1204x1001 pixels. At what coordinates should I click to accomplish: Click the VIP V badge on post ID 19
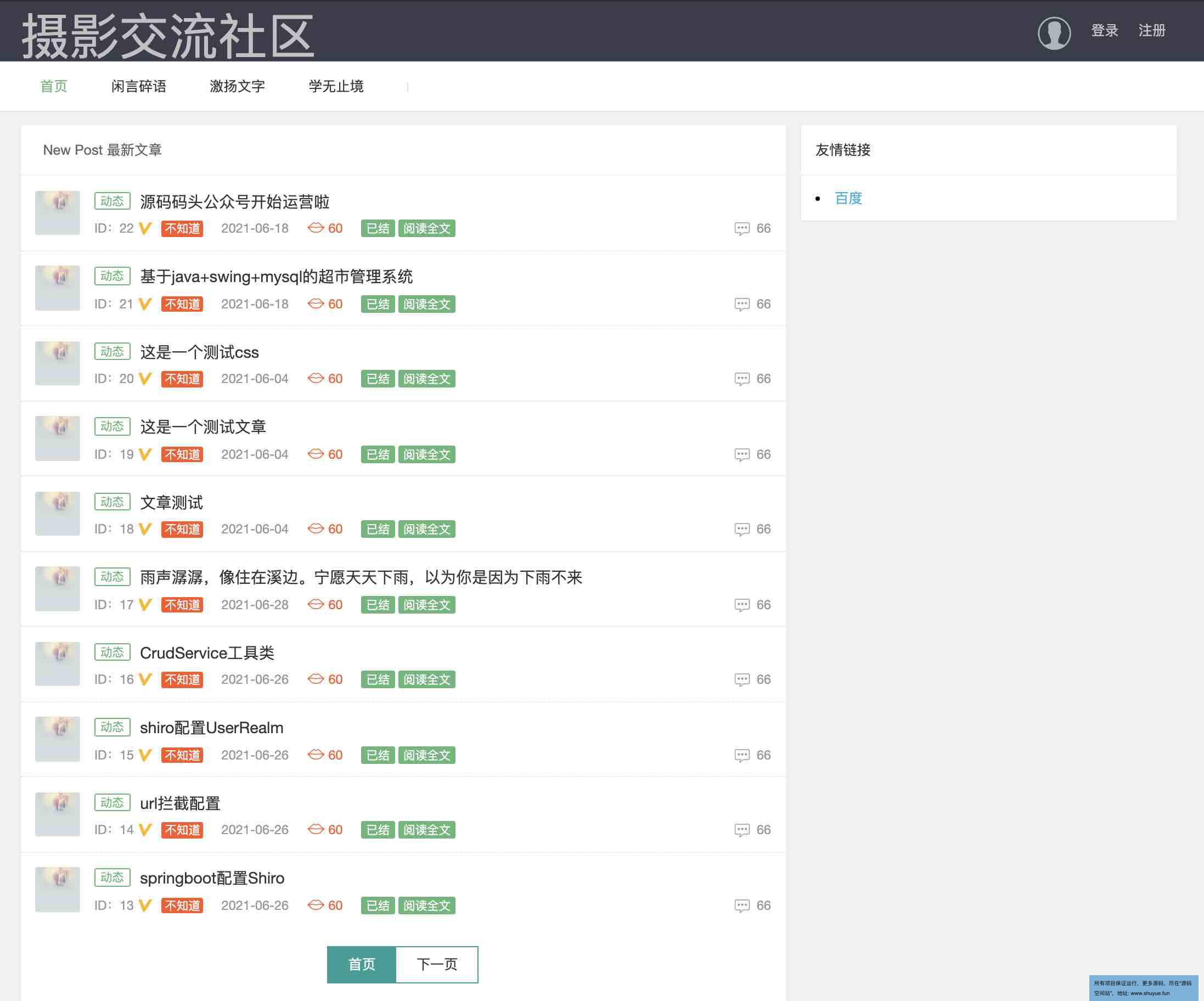pos(145,454)
